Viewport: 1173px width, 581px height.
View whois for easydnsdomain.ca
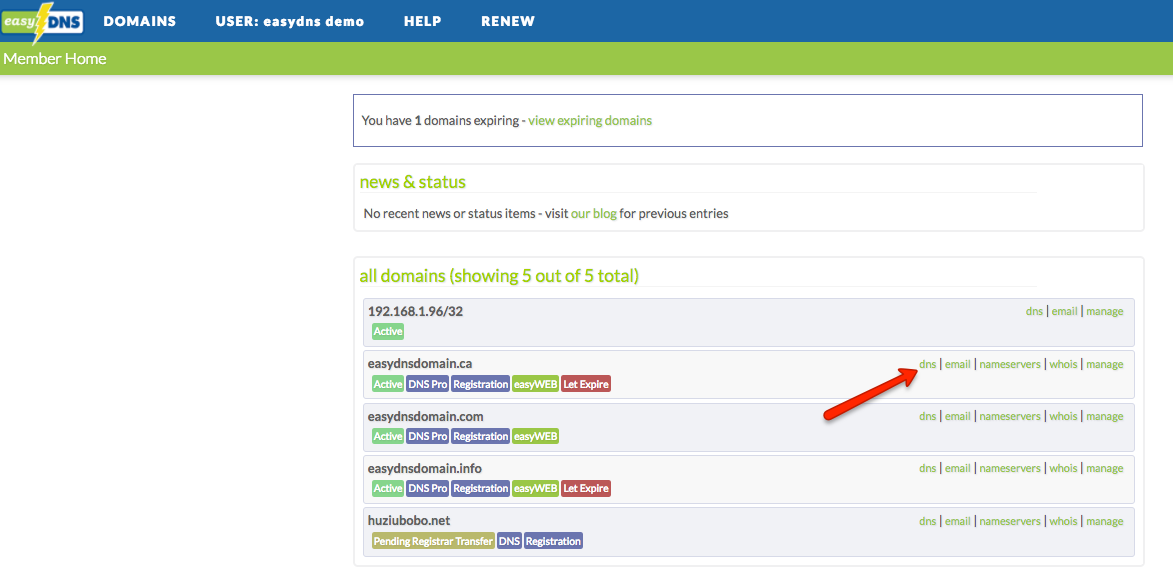tap(1063, 364)
